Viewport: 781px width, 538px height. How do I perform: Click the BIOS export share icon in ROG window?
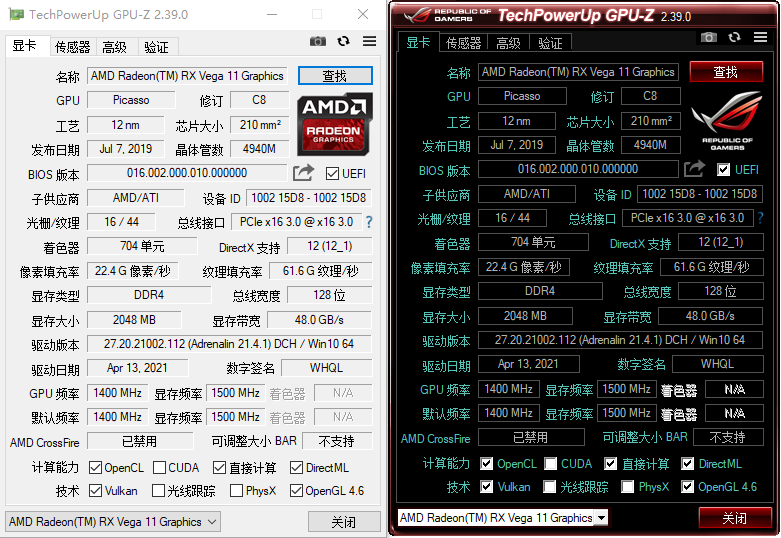point(694,169)
